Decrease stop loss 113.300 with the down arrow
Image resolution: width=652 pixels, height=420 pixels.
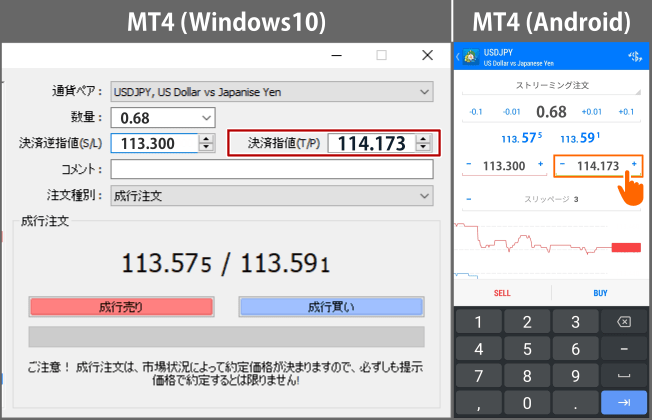coord(206,147)
